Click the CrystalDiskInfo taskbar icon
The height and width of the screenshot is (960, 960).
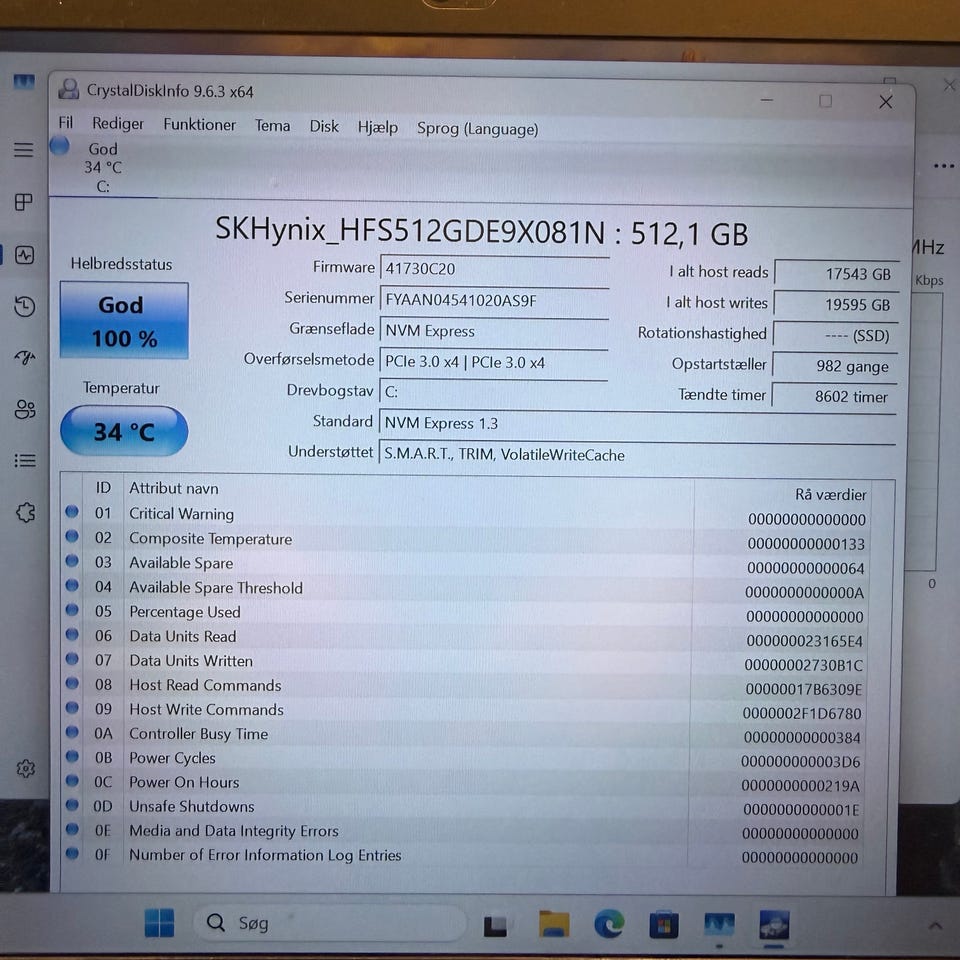click(774, 924)
